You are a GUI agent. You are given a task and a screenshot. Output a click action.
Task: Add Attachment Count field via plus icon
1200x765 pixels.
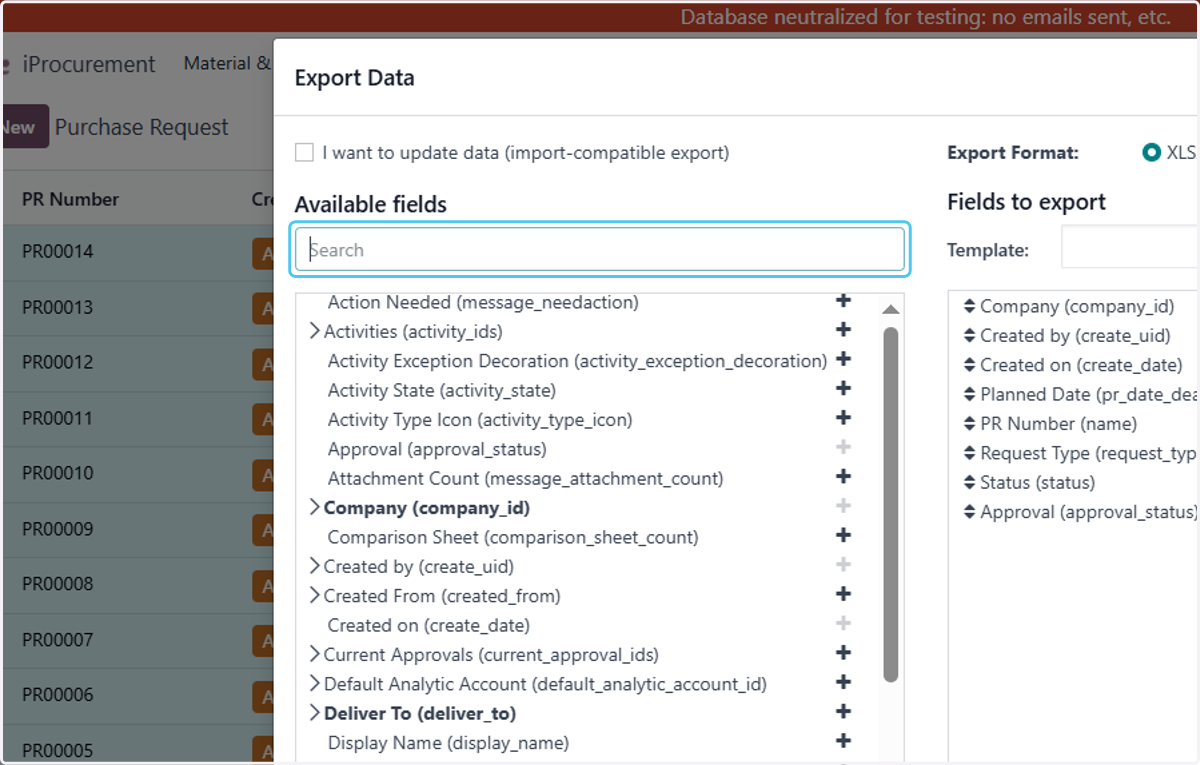coord(843,477)
